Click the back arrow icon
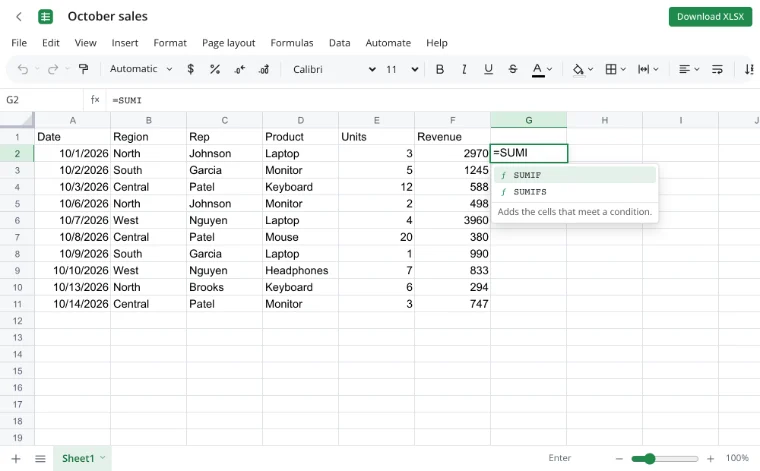Image resolution: width=760 pixels, height=471 pixels. (19, 16)
